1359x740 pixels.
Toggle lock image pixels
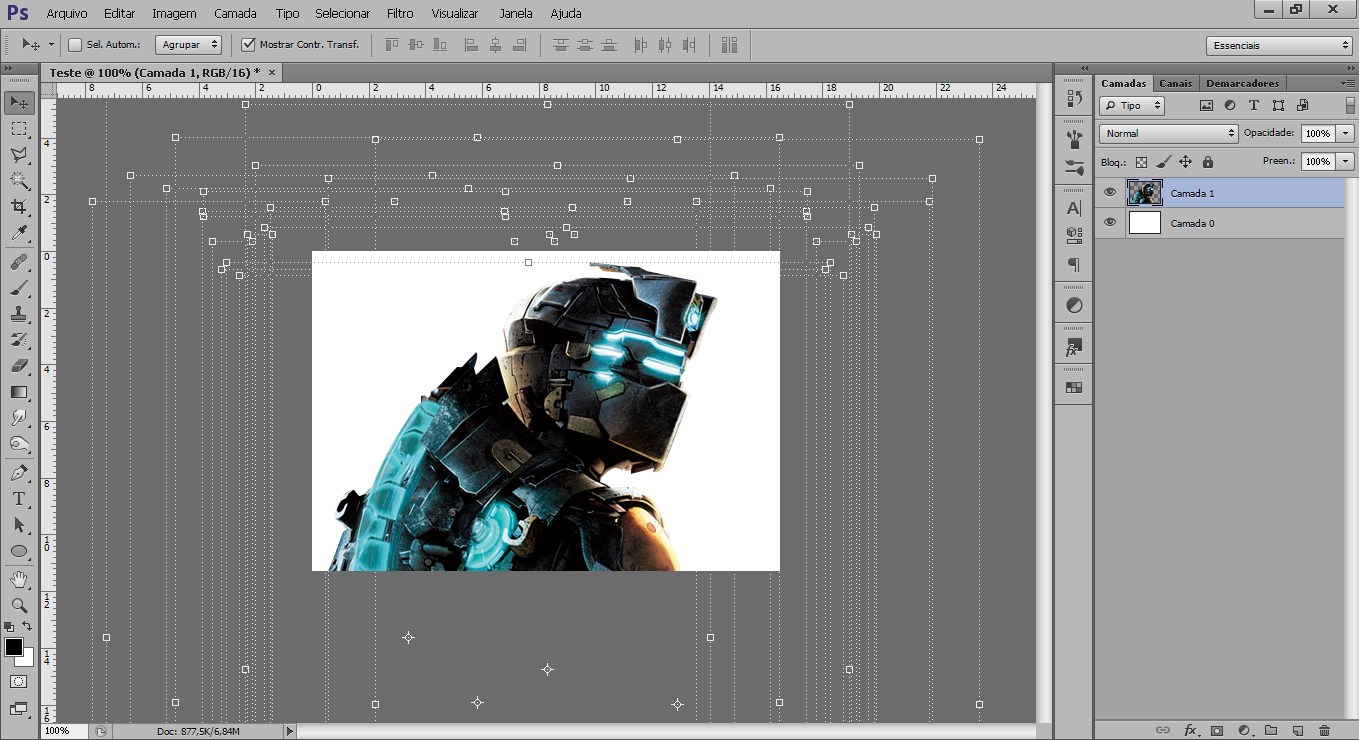click(1163, 162)
